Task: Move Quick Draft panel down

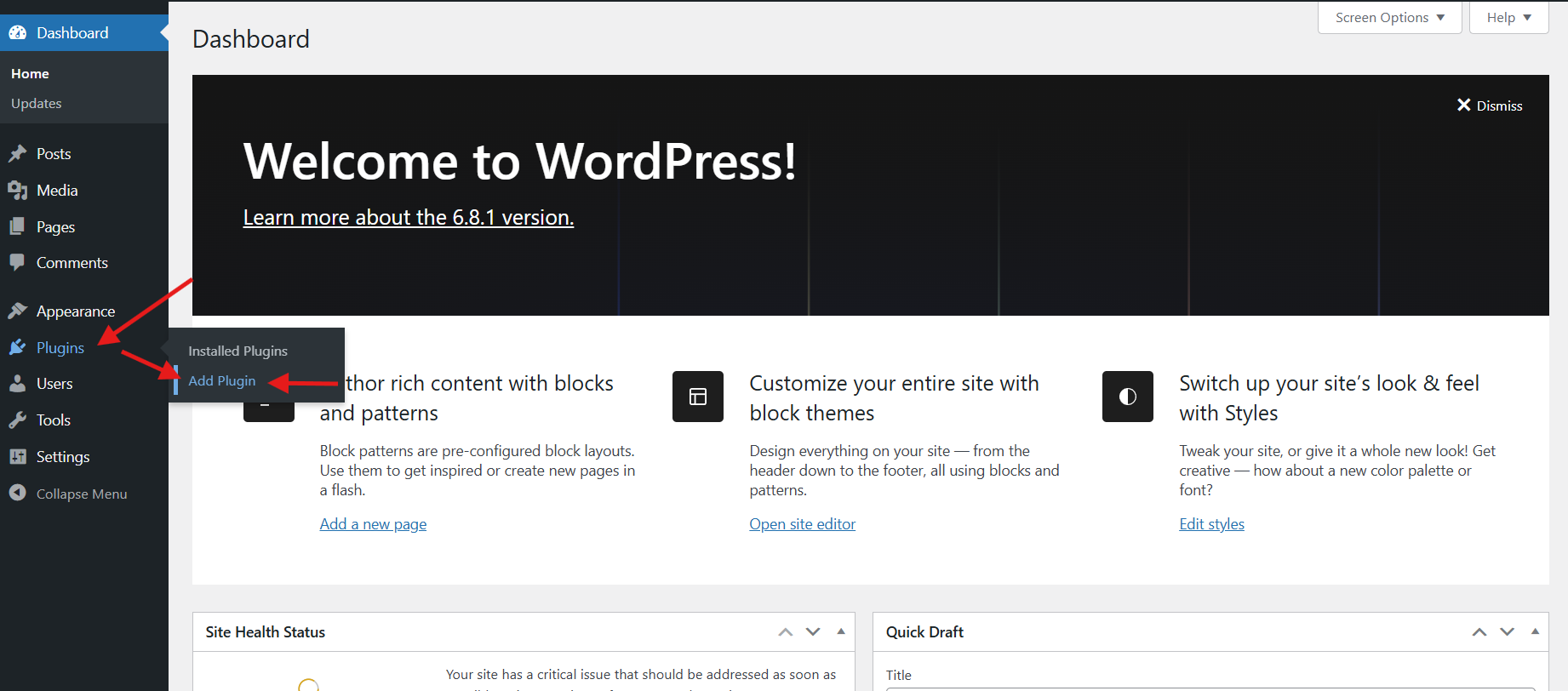Action: [1507, 631]
